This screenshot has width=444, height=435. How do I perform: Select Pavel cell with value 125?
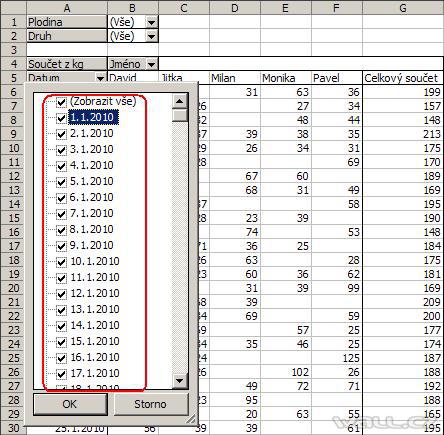tap(337, 358)
